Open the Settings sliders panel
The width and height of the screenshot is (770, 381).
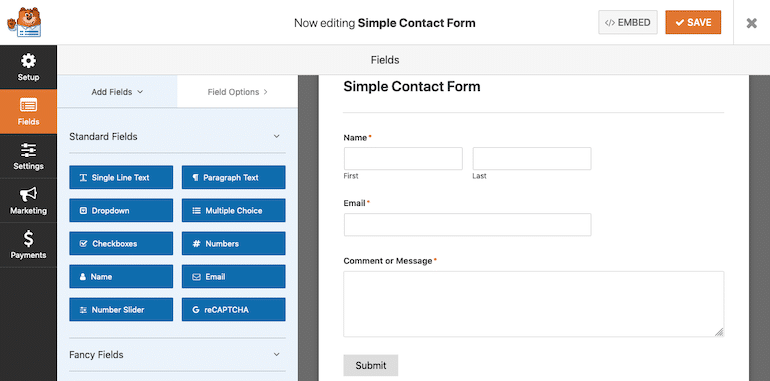coord(28,156)
